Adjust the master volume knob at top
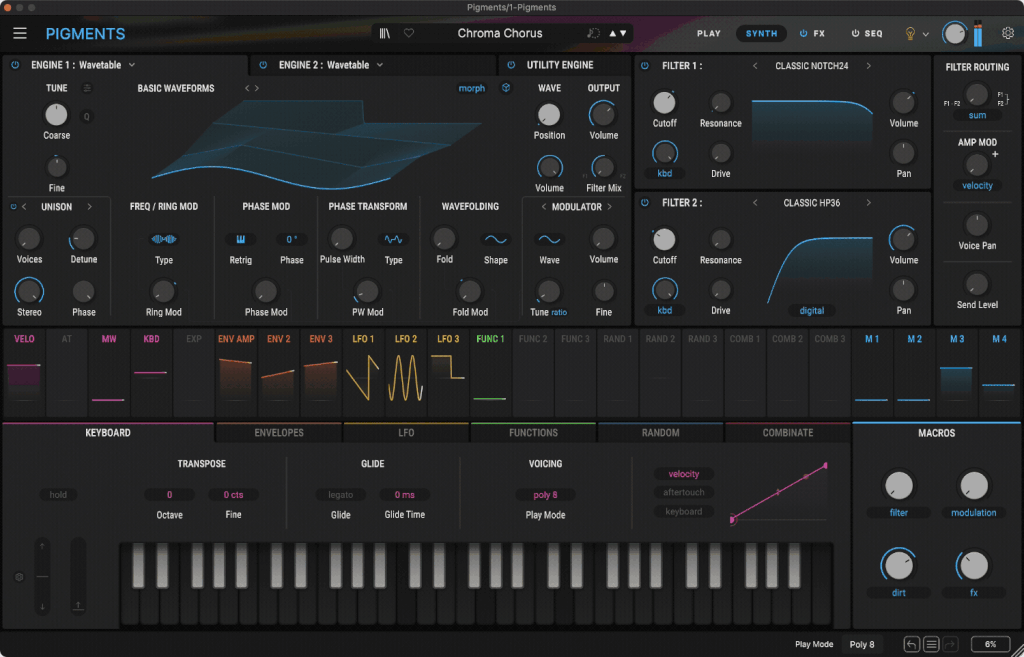The height and width of the screenshot is (657, 1024). tap(954, 33)
